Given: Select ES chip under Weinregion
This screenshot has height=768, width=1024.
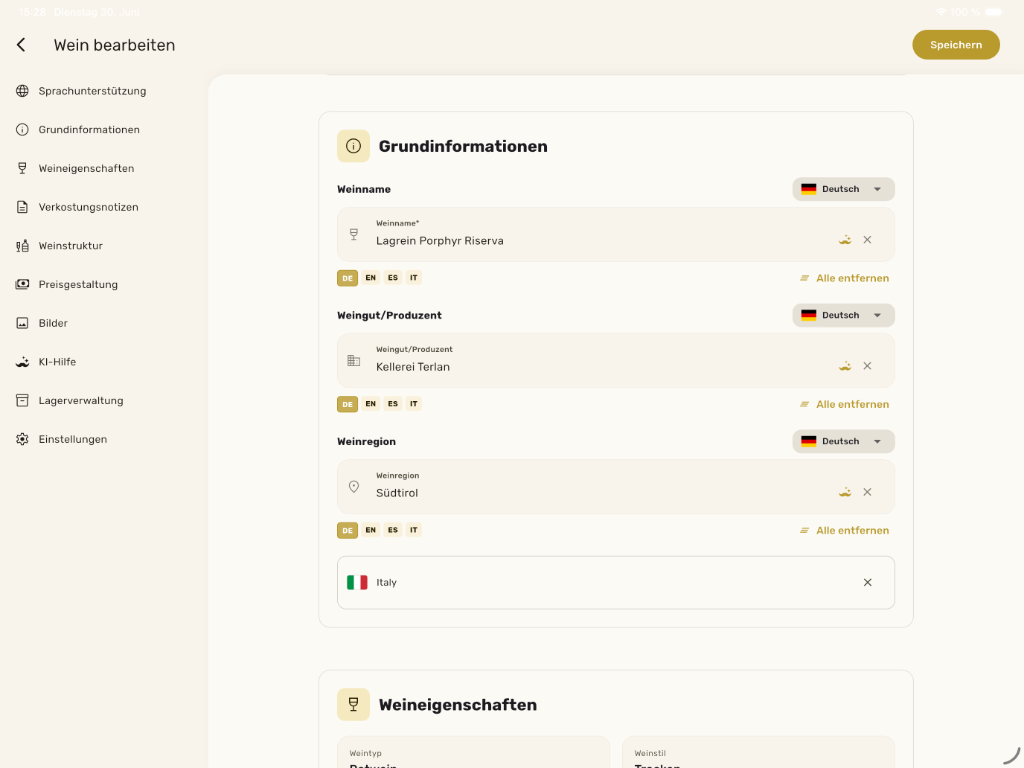Looking at the screenshot, I should coord(392,530).
